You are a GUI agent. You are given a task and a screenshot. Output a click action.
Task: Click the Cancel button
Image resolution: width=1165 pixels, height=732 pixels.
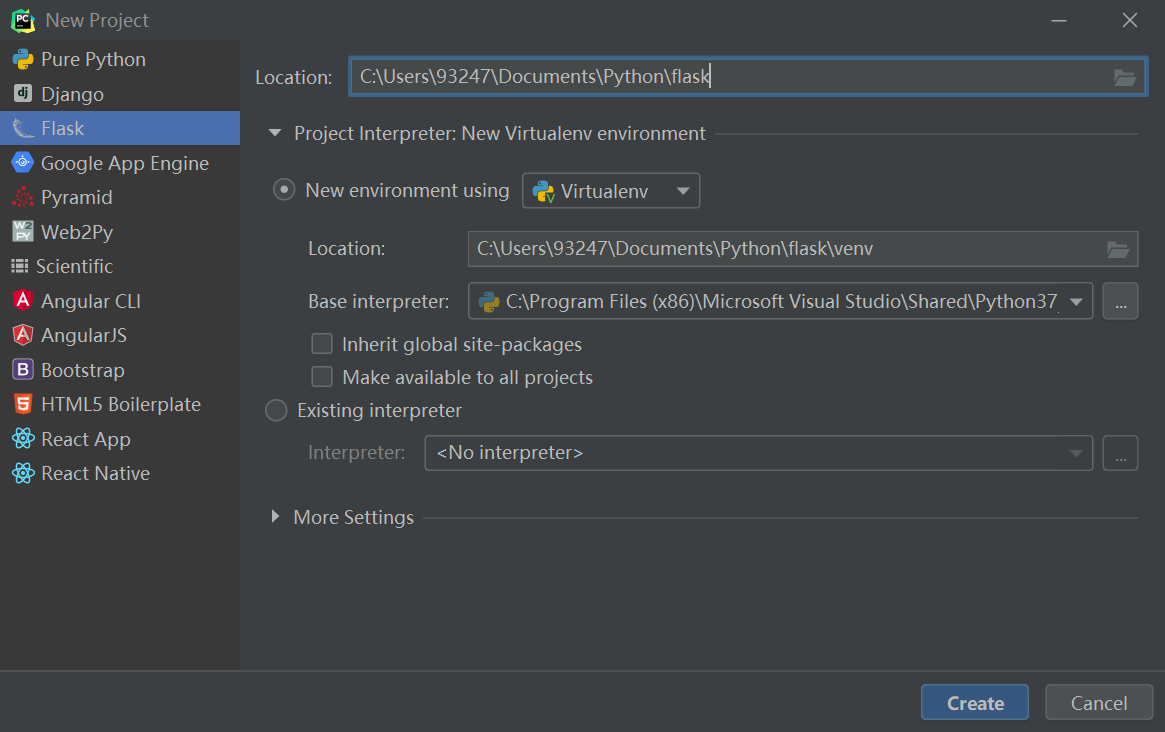1098,703
